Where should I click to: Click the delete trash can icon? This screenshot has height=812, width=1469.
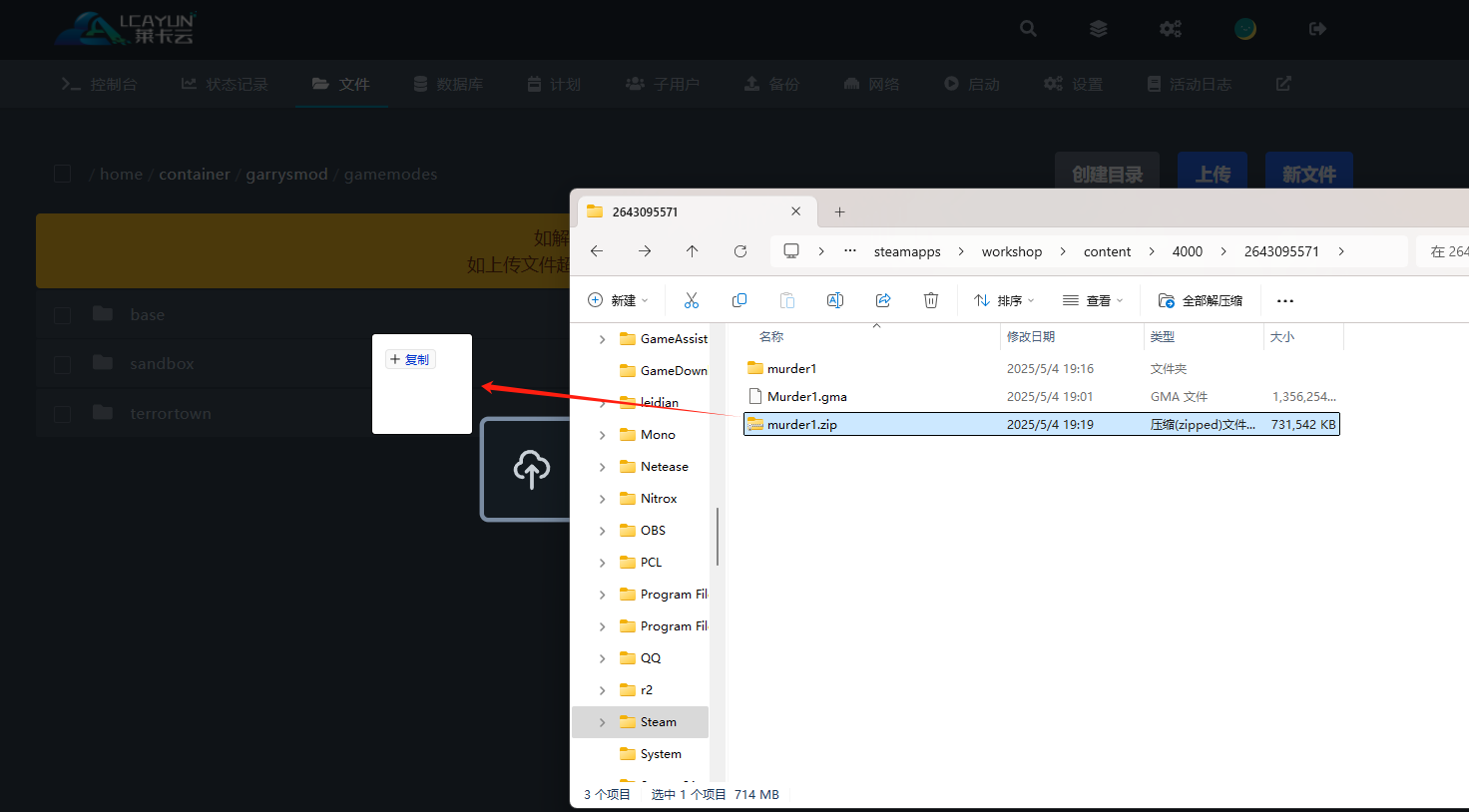point(930,300)
